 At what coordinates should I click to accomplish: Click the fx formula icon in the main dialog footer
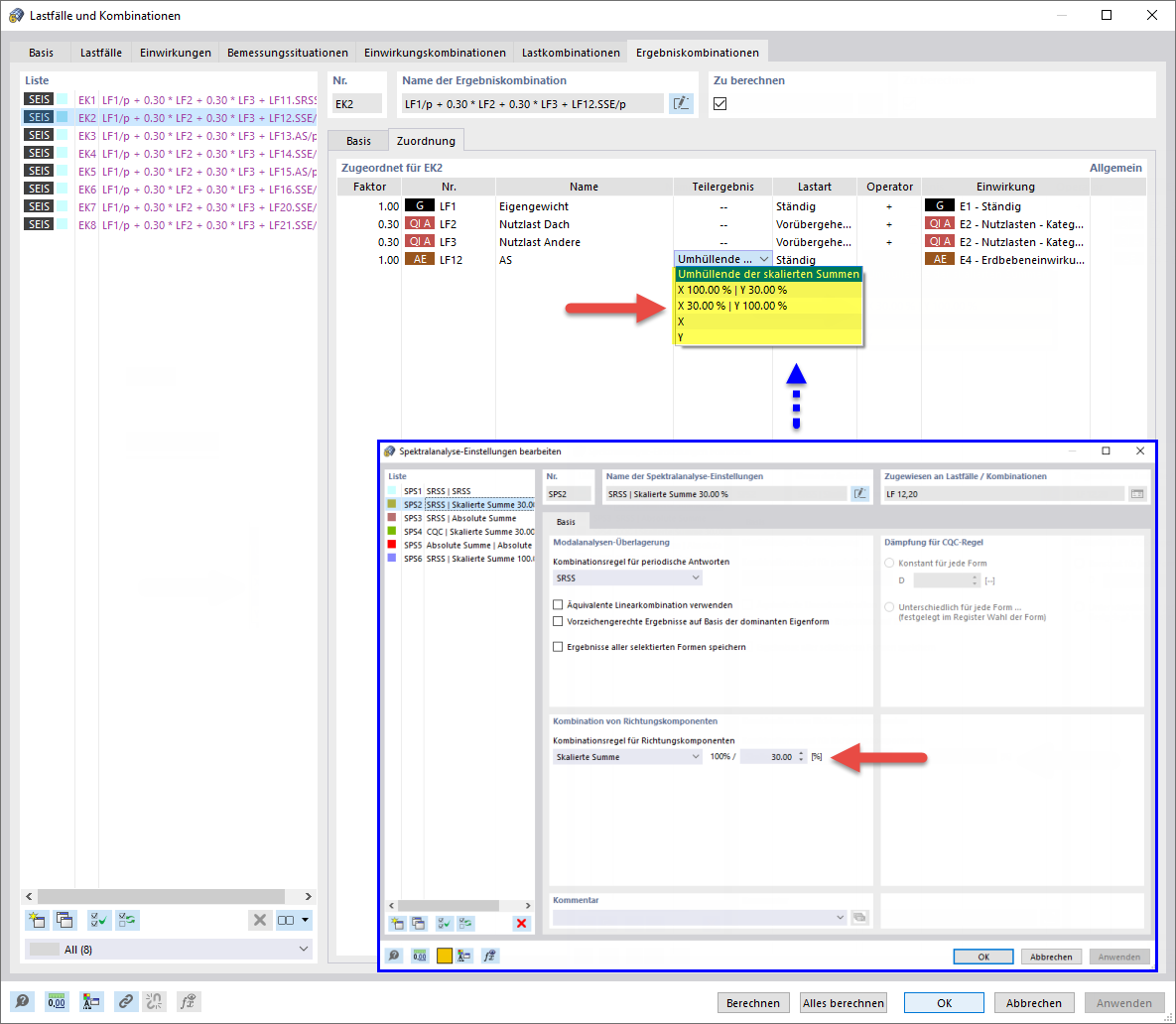click(x=188, y=1001)
